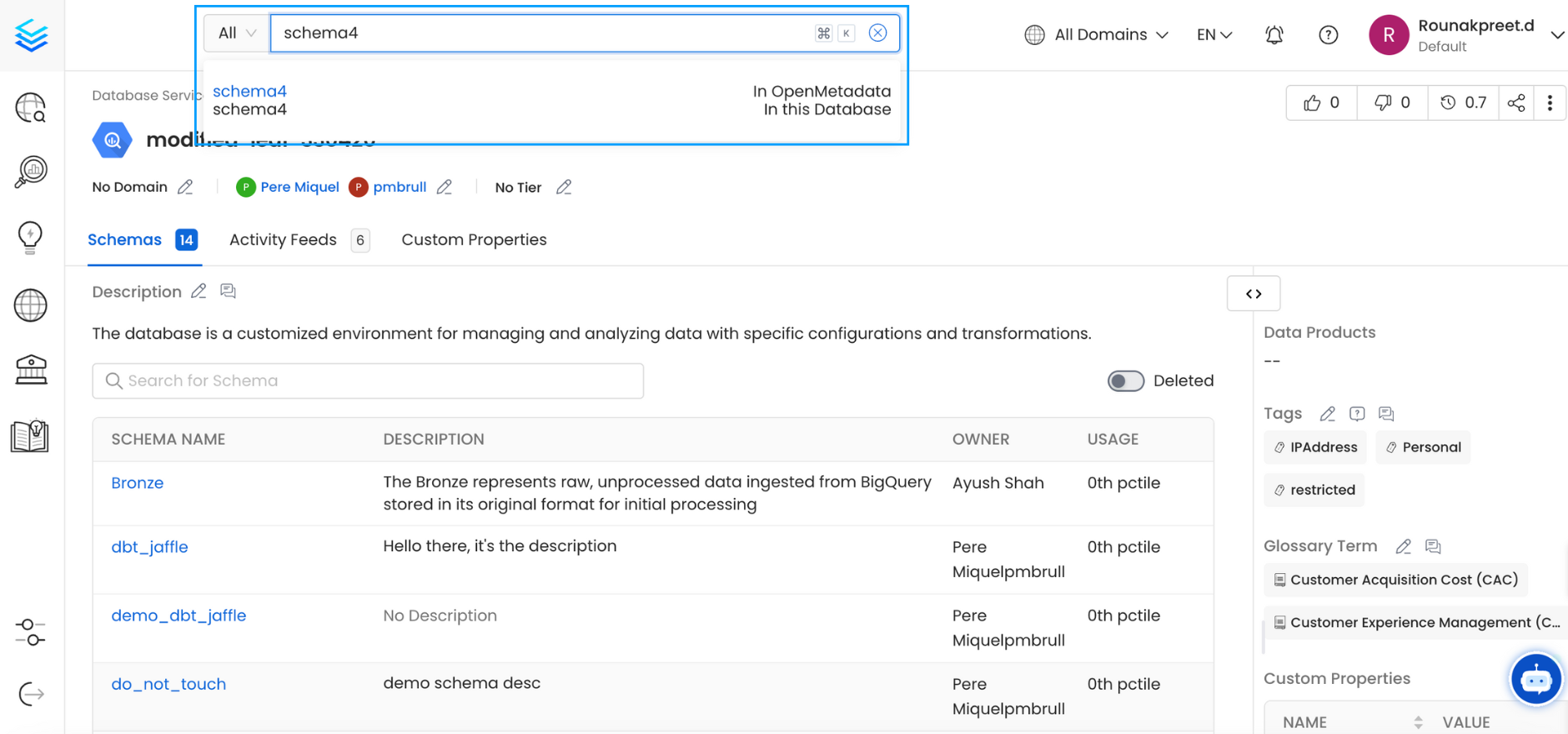This screenshot has height=734, width=1568.
Task: Collapse the right panel with arrows button
Action: coord(1254,294)
